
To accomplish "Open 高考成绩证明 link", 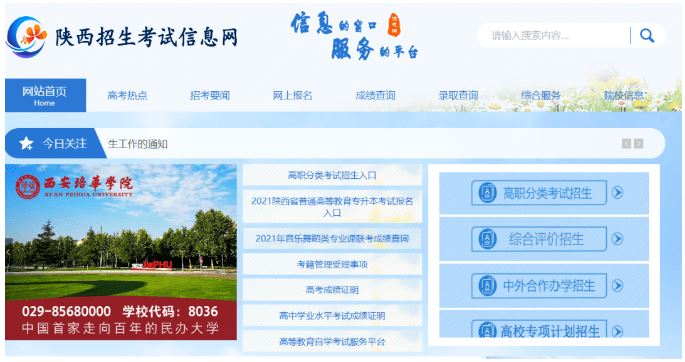I will click(x=332, y=290).
